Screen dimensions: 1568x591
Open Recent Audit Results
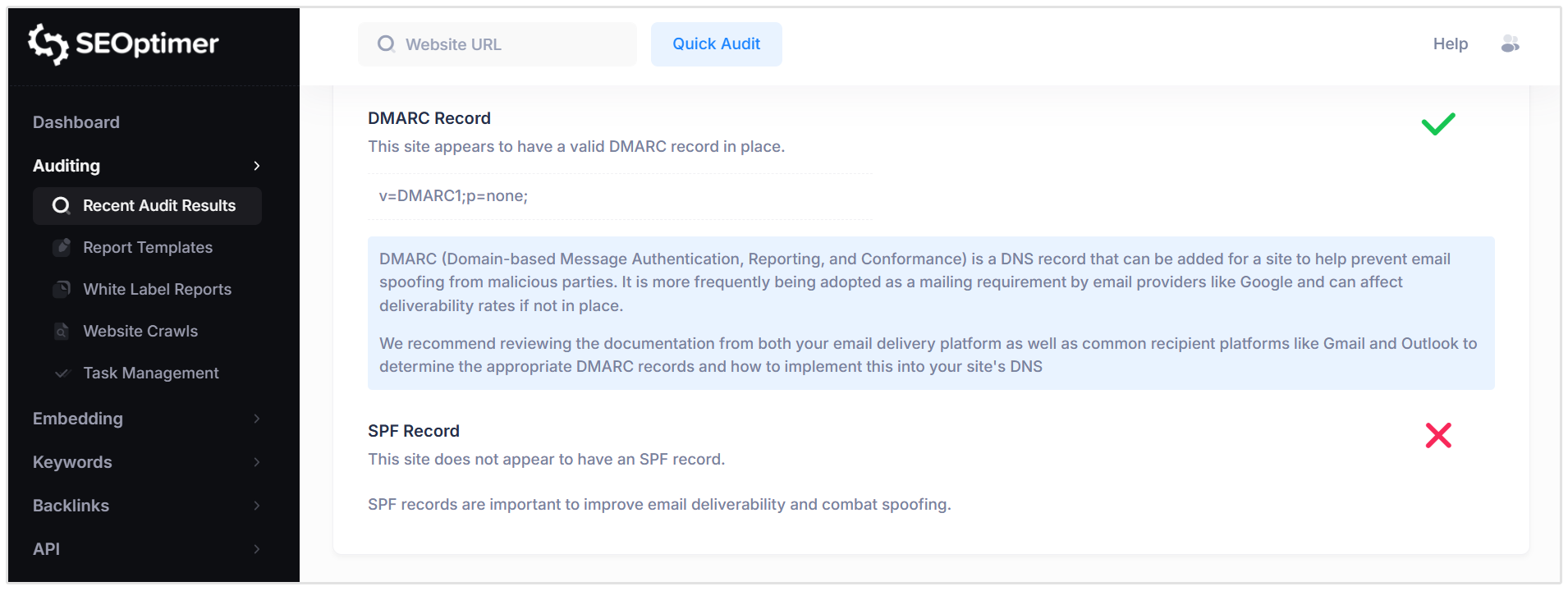coord(147,206)
